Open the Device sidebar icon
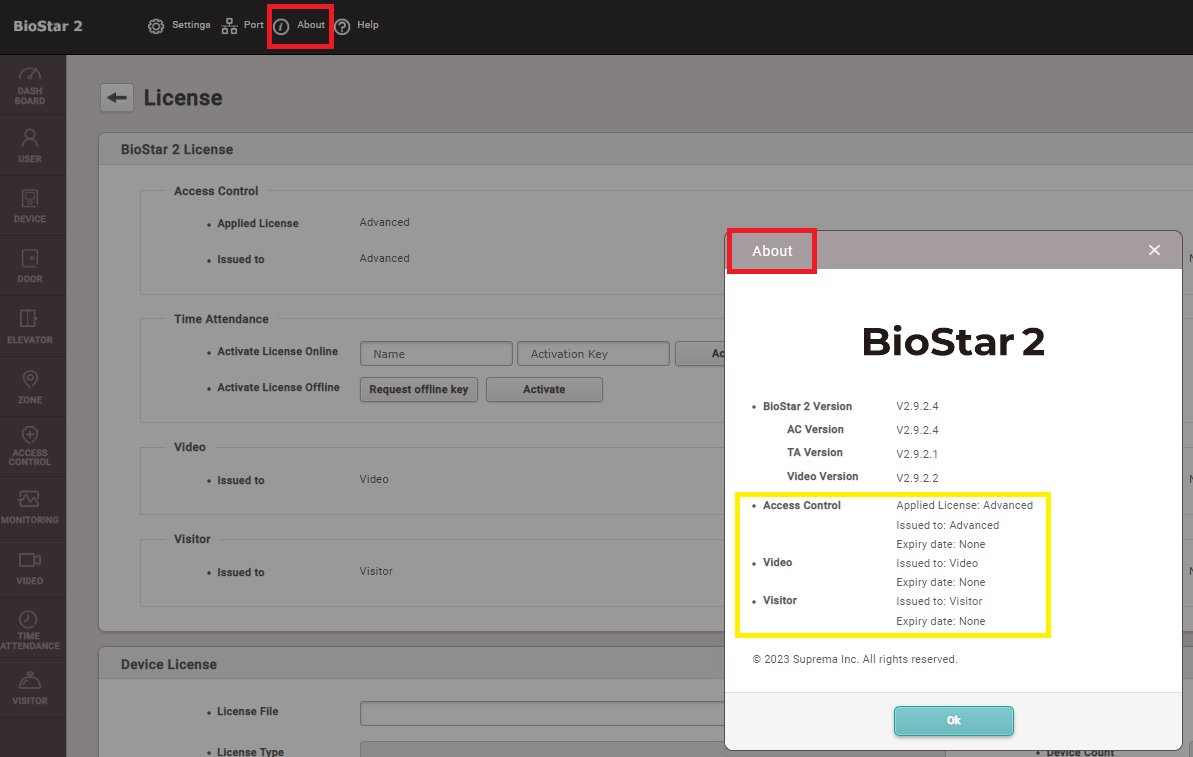Viewport: 1193px width, 757px height. [x=30, y=205]
